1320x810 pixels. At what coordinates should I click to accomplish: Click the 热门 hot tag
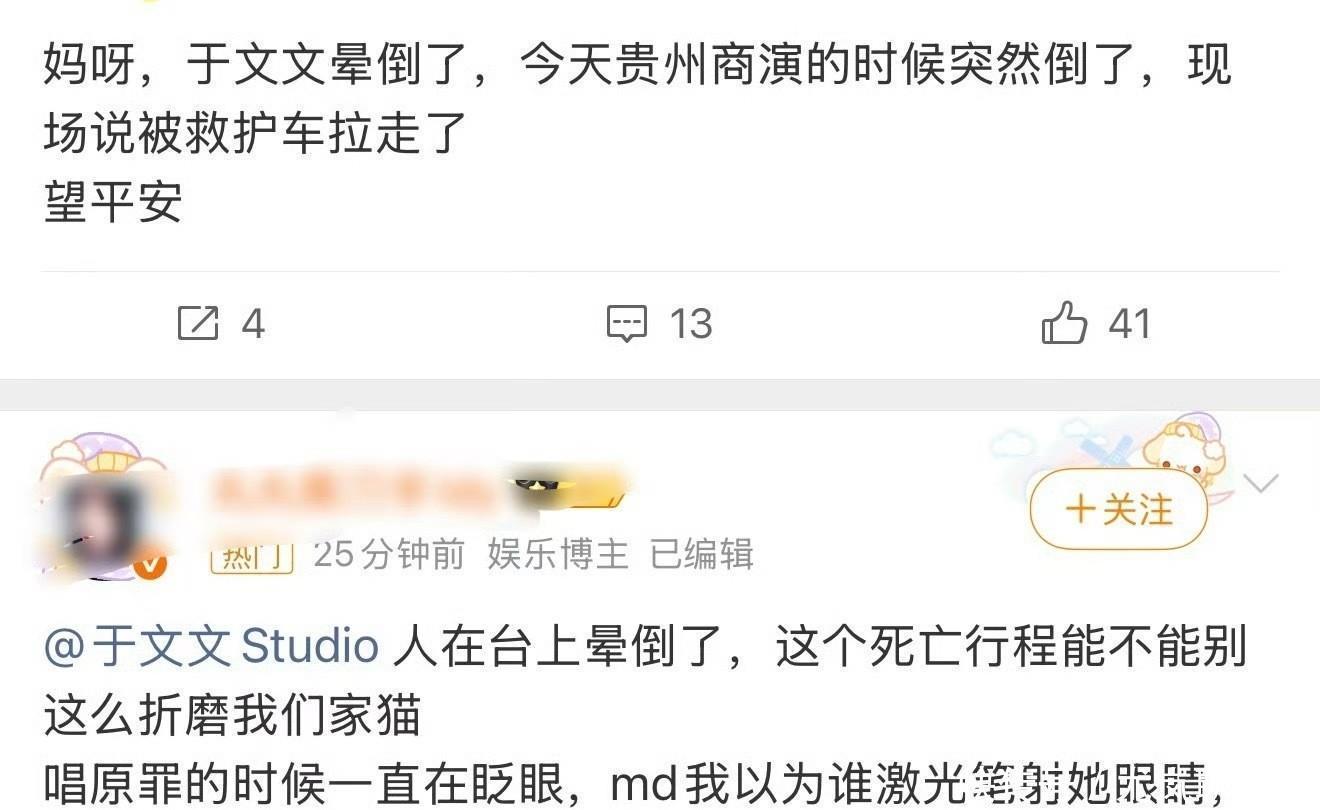point(251,554)
